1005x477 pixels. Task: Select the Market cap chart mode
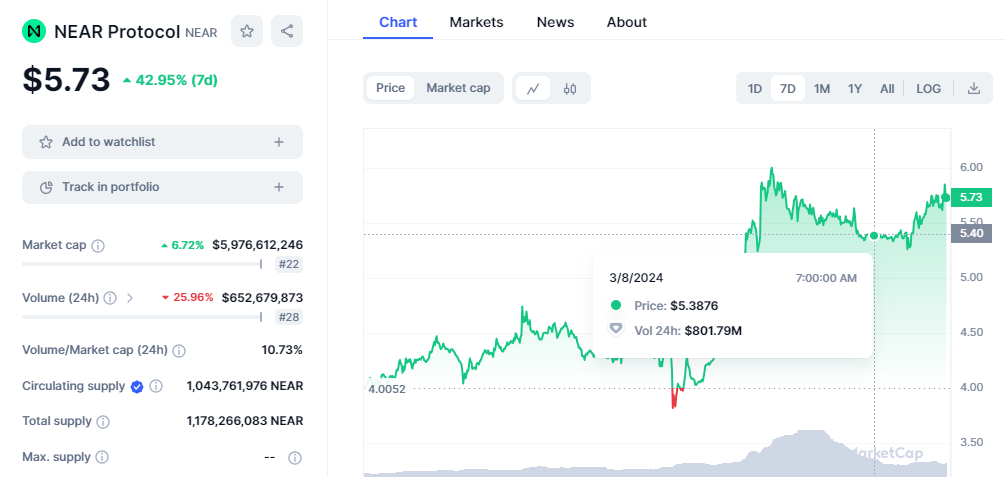pyautogui.click(x=458, y=88)
